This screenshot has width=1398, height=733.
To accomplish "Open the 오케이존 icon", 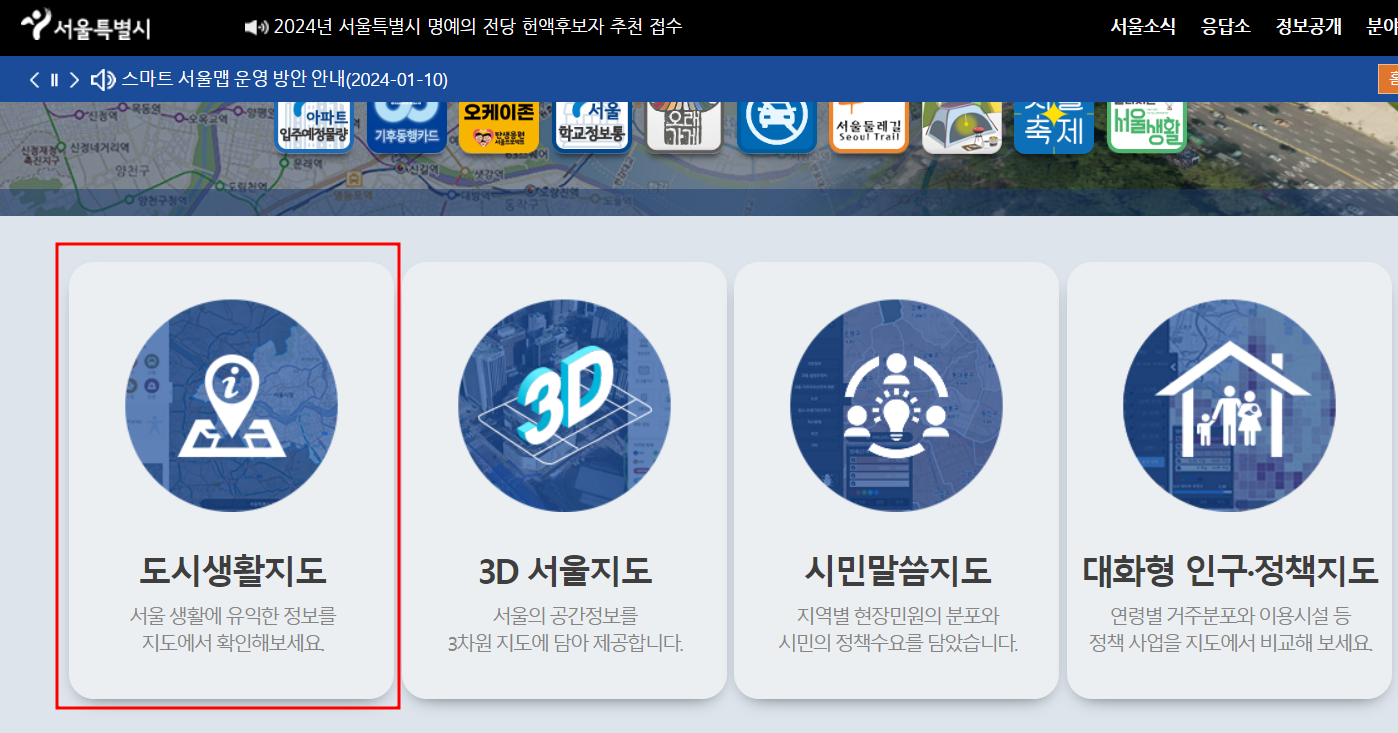I will click(x=499, y=126).
